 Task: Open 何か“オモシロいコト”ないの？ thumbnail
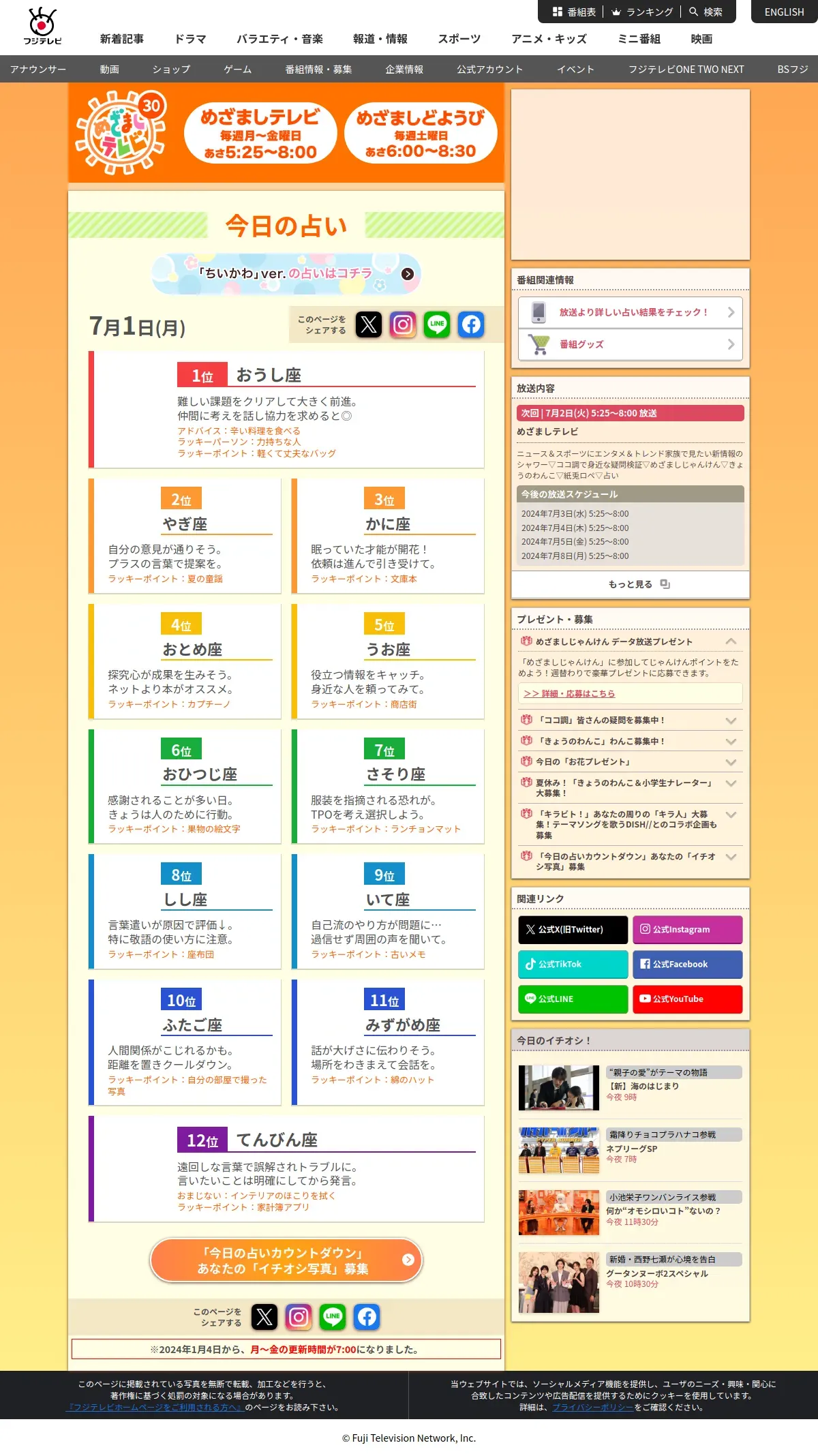tap(559, 1213)
